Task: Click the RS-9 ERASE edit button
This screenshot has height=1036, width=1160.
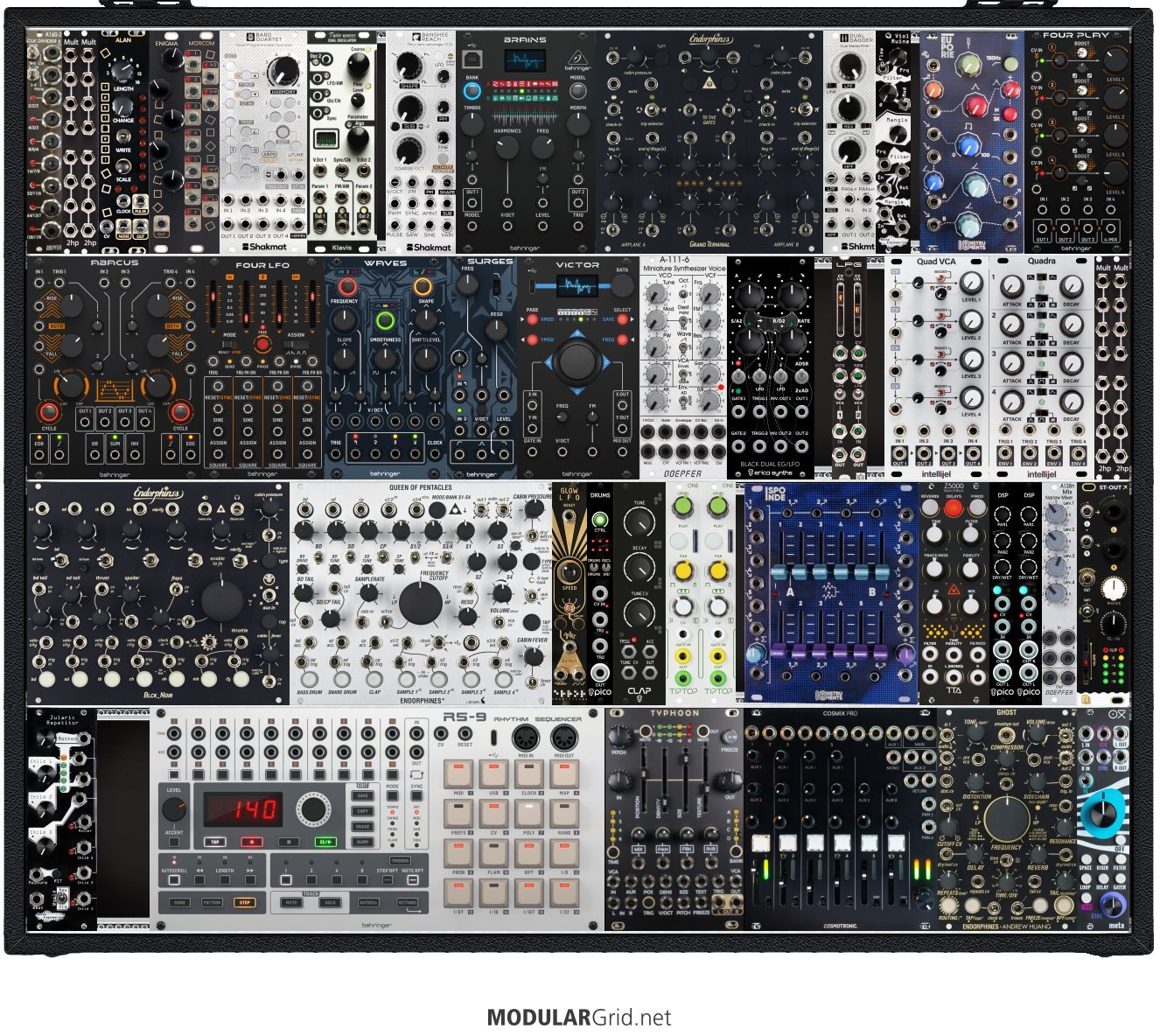Action: [362, 826]
